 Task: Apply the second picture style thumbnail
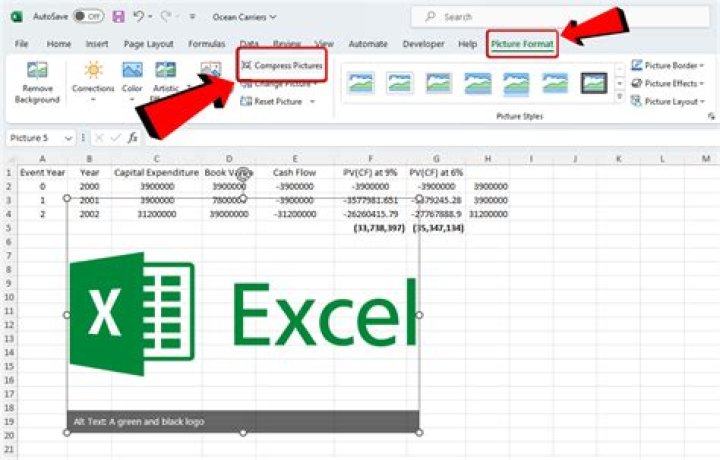coord(399,83)
